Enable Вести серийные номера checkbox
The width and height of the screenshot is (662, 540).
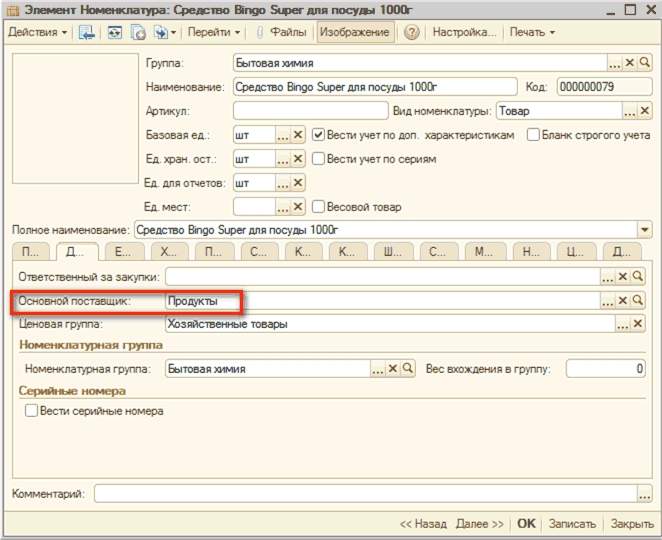[31, 411]
